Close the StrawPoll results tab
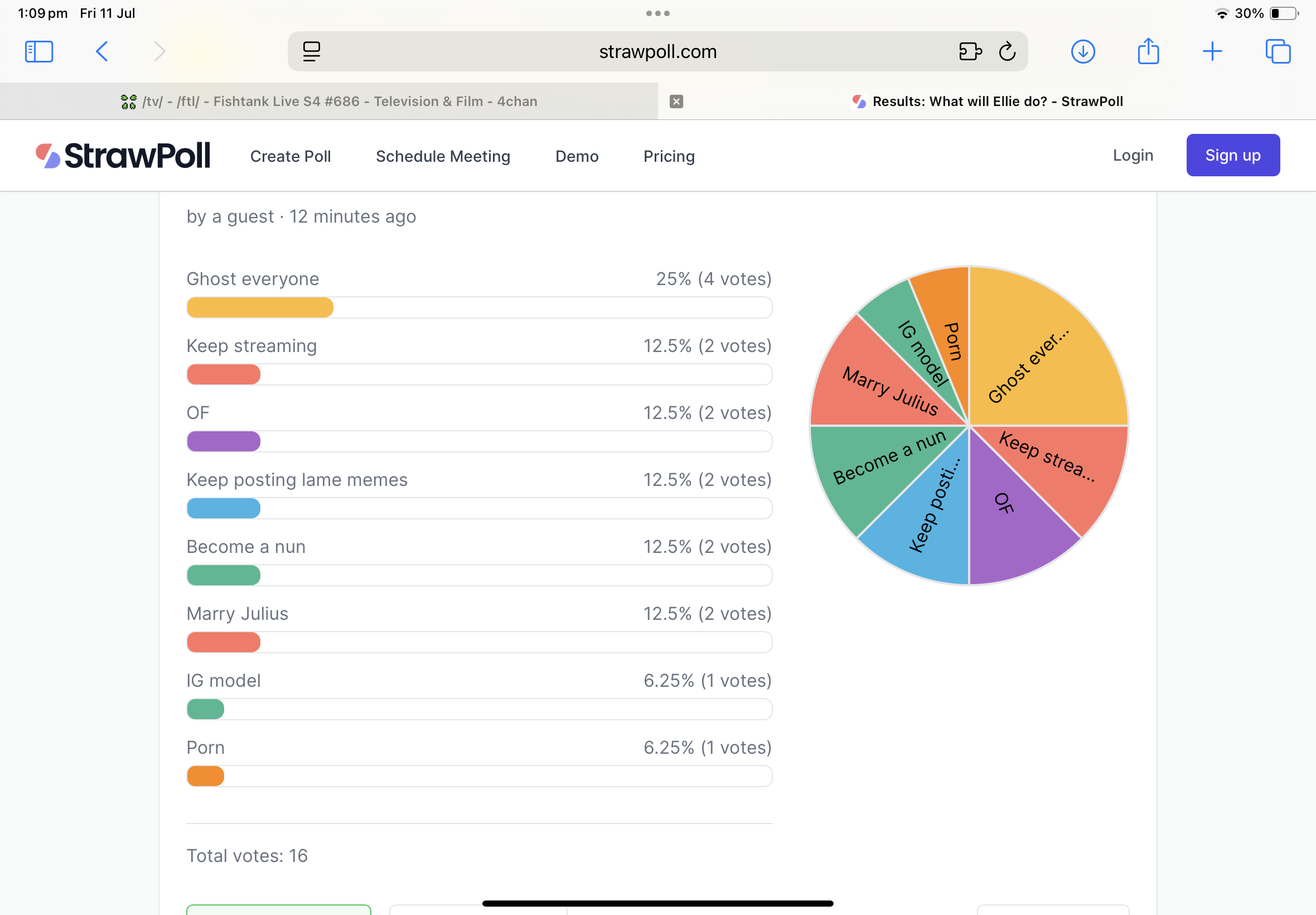The height and width of the screenshot is (915, 1316). tap(676, 102)
